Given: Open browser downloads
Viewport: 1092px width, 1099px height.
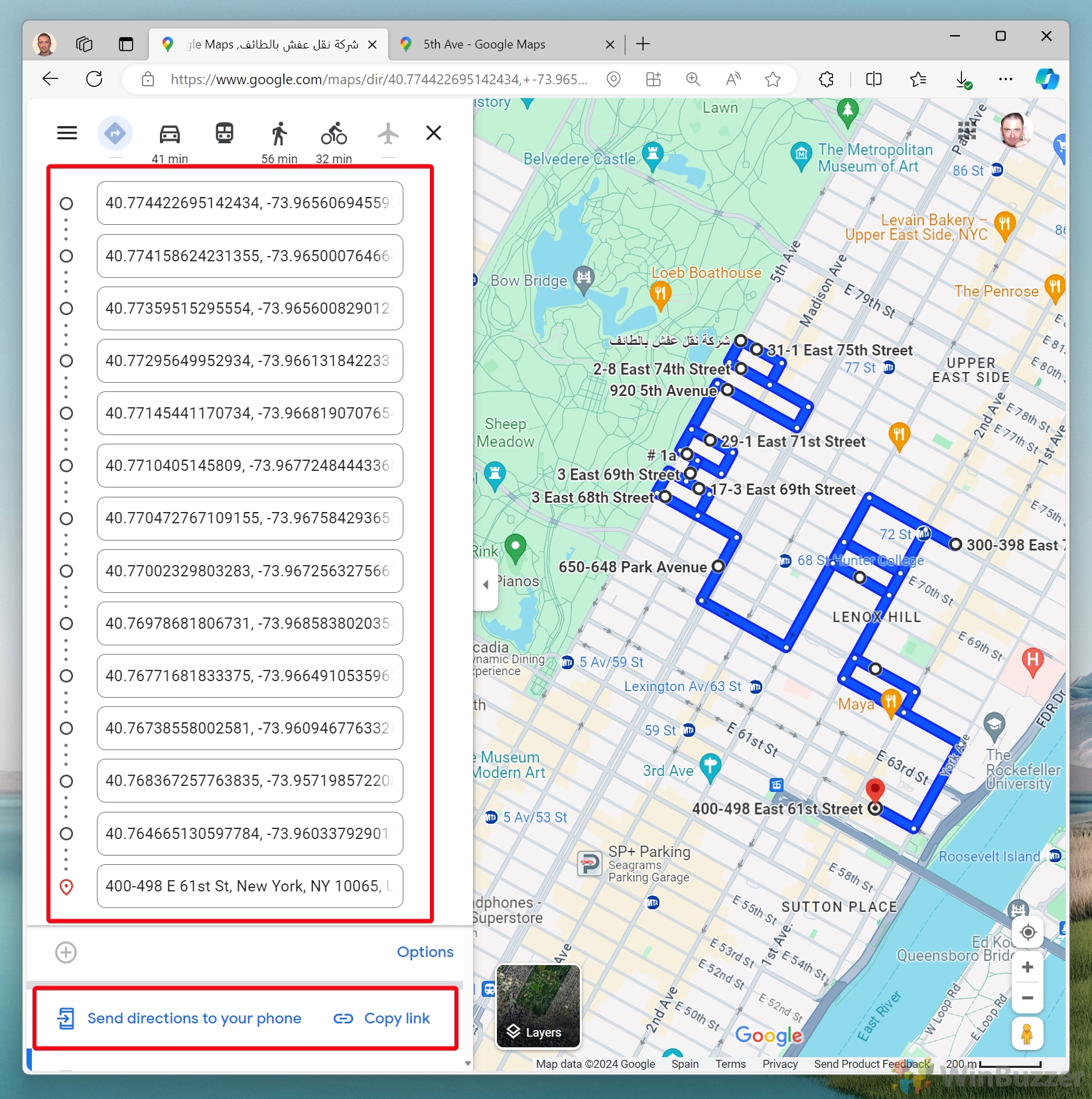Looking at the screenshot, I should click(963, 80).
